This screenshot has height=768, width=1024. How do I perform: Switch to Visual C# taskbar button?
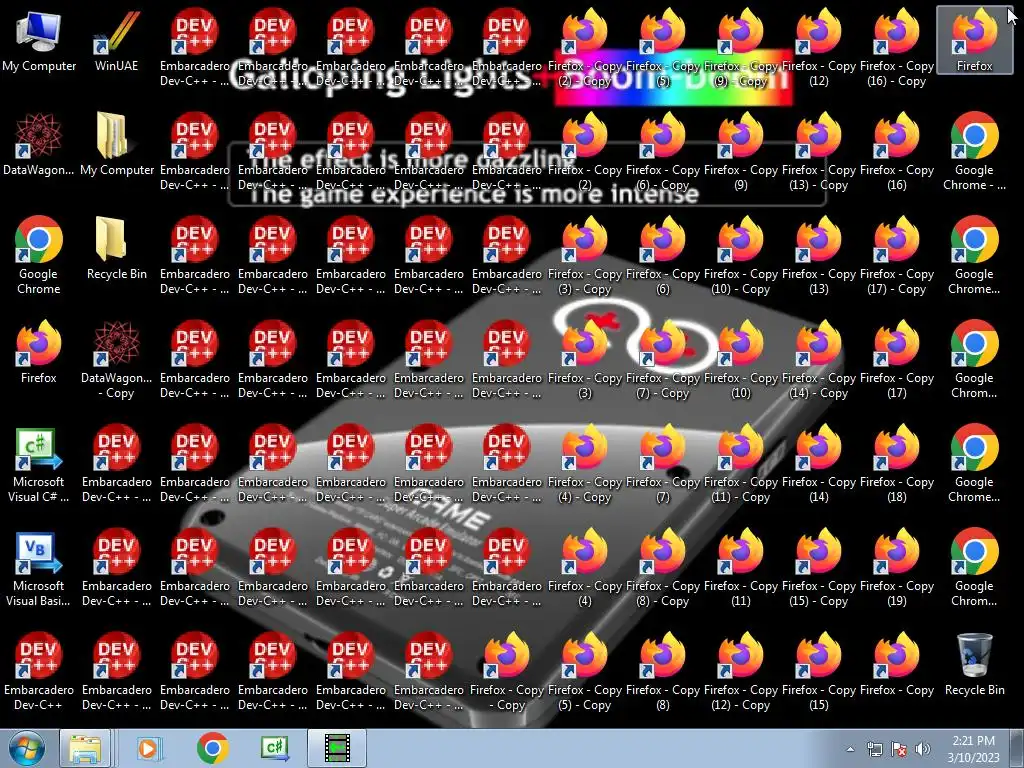(x=275, y=748)
